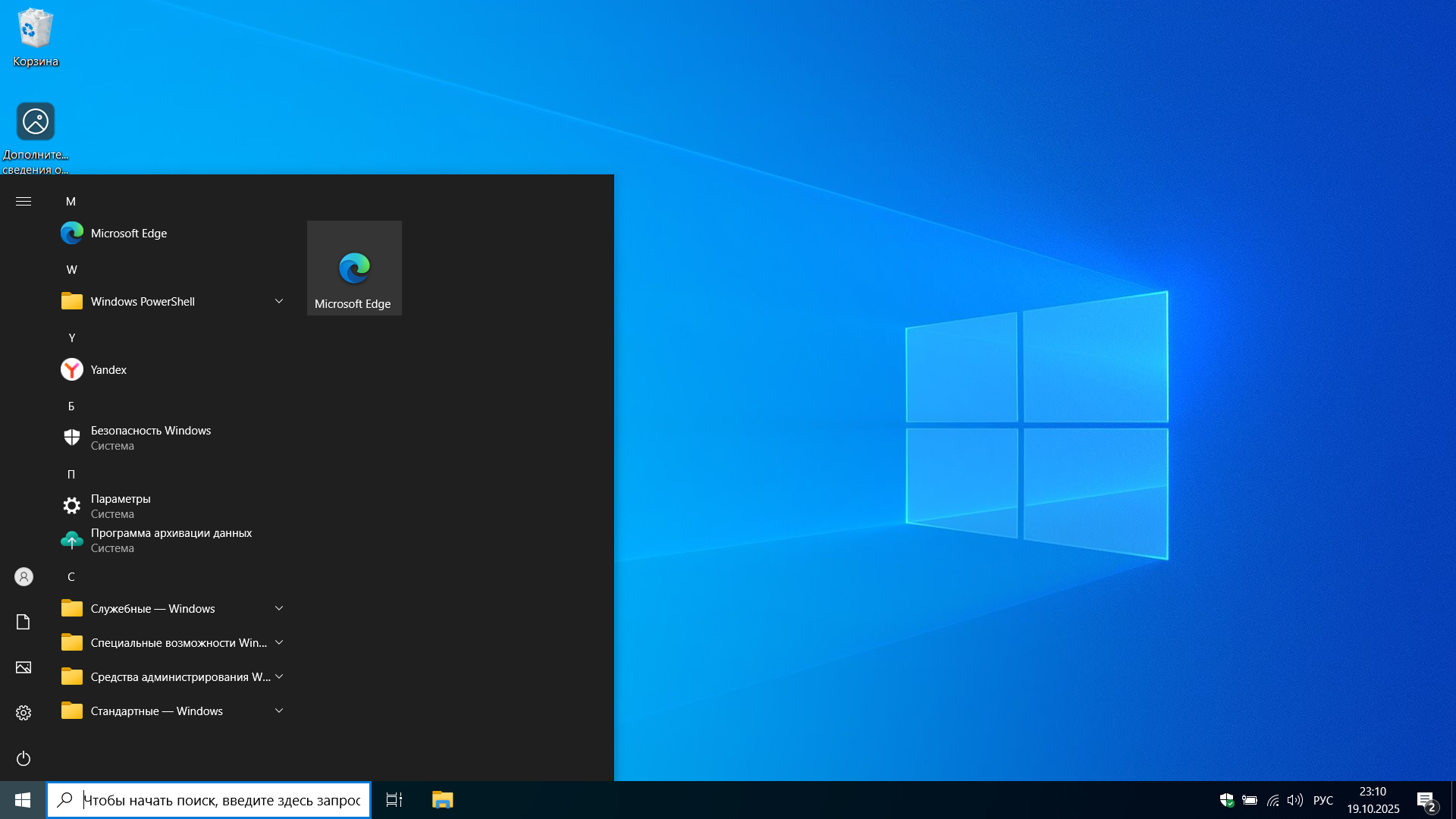Open File Explorer from the taskbar
This screenshot has width=1456, height=819.
442,800
